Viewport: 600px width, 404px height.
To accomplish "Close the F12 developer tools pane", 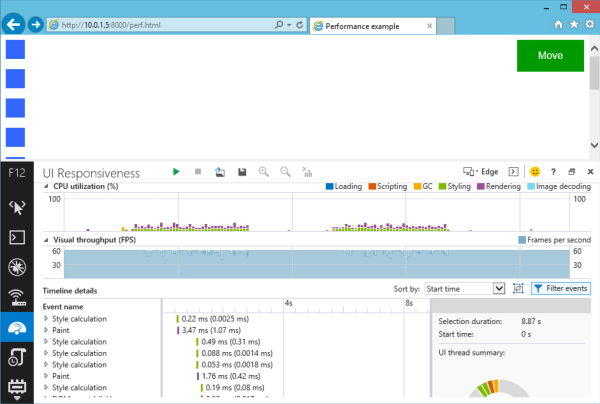I will pos(590,172).
